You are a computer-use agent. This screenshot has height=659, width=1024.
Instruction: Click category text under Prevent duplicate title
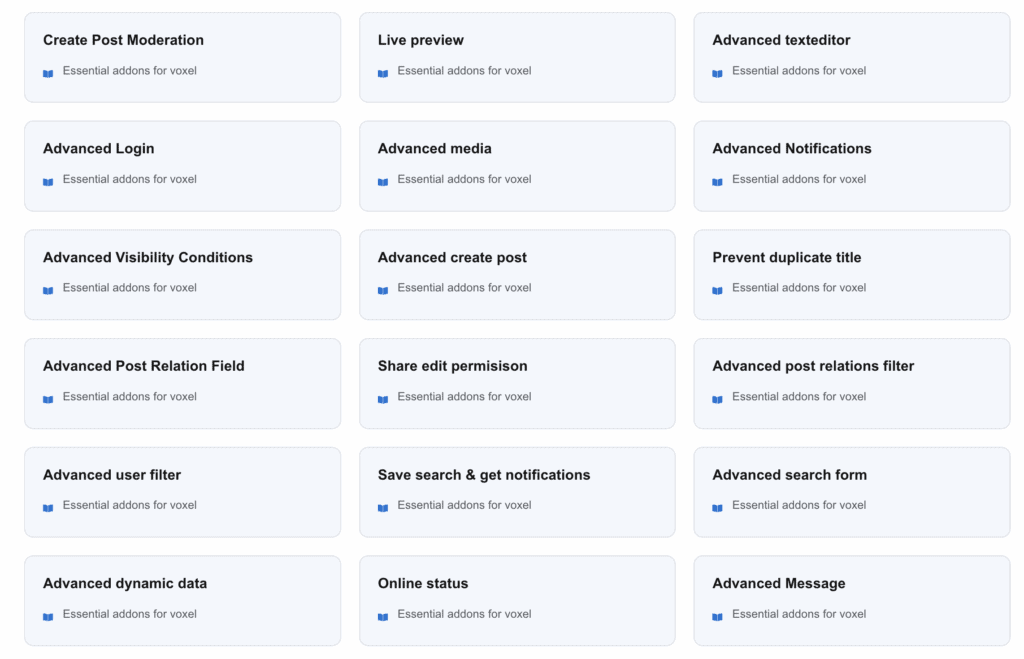pos(799,288)
